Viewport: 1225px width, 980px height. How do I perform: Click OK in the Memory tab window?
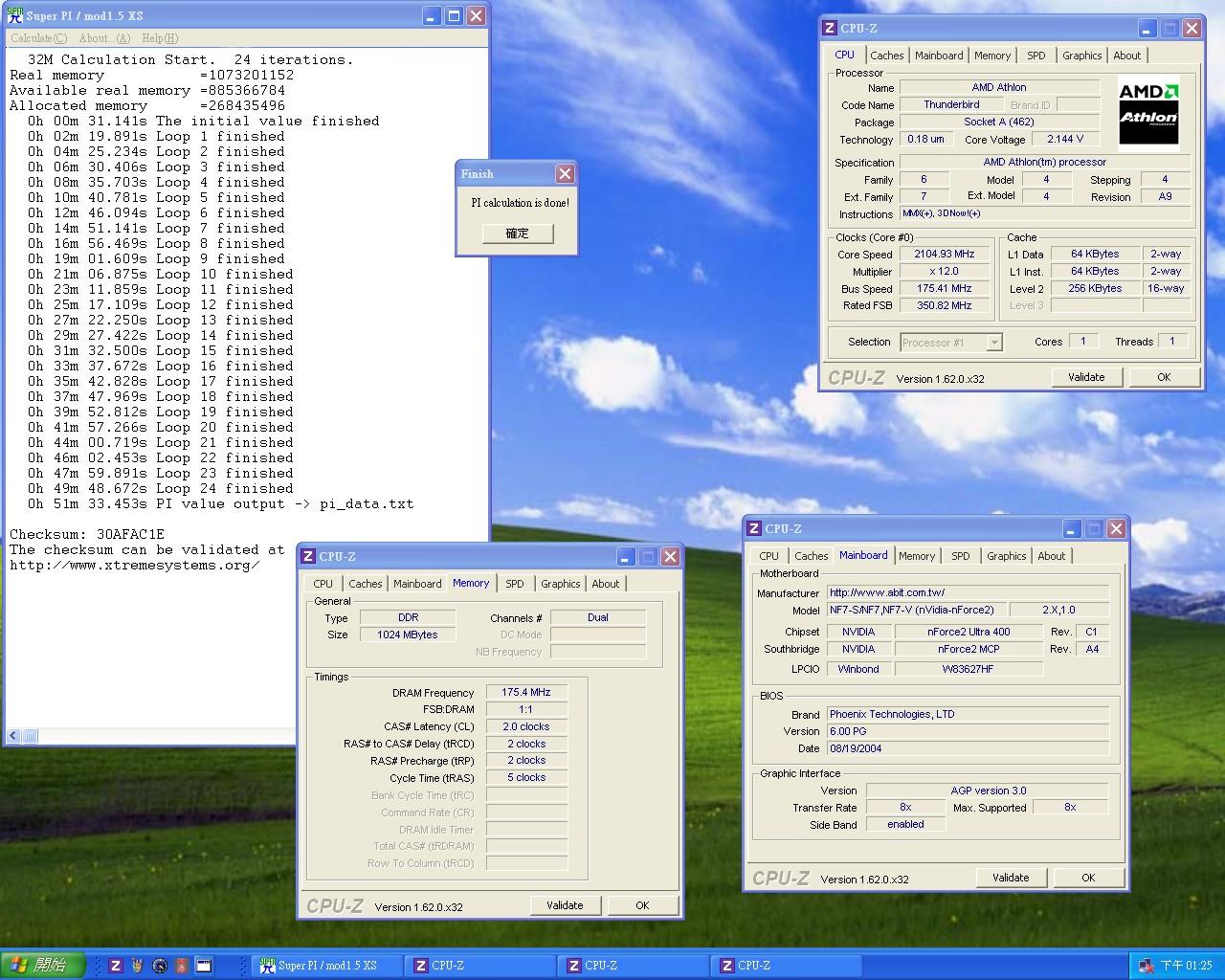pyautogui.click(x=642, y=905)
